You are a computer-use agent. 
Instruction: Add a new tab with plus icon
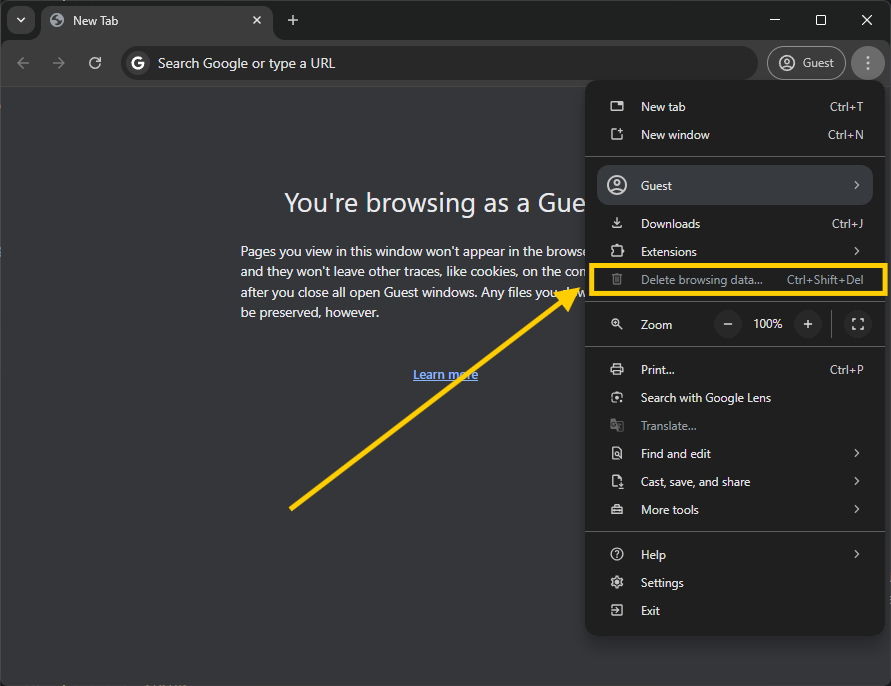click(x=293, y=20)
